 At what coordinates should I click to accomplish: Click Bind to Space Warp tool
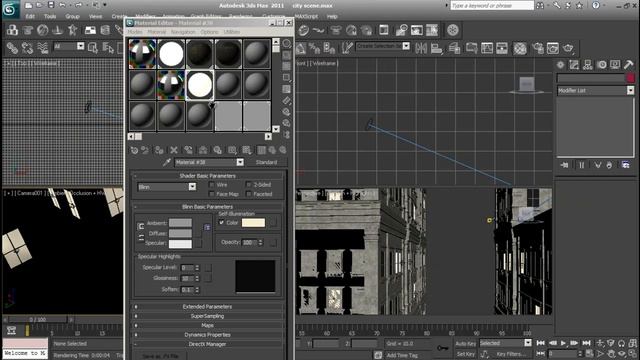(x=42, y=48)
